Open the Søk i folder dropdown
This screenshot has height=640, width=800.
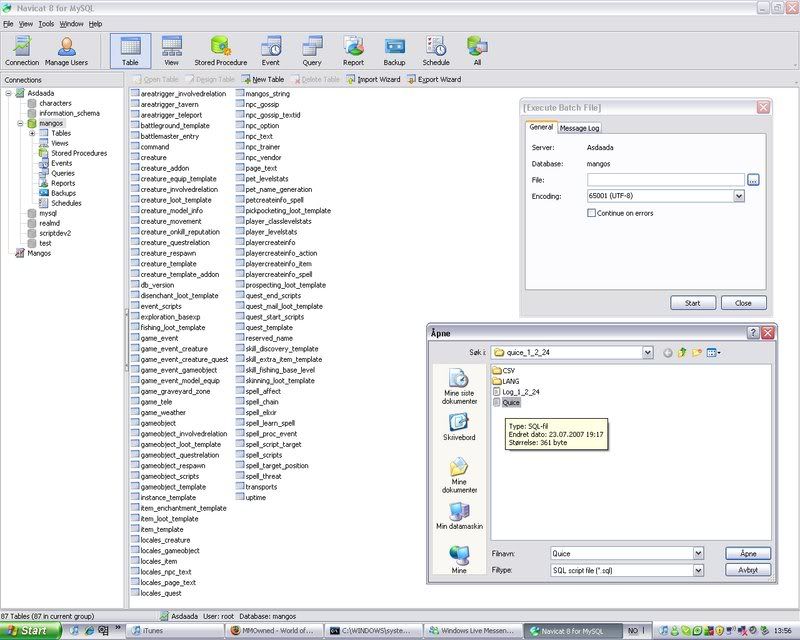[647, 353]
